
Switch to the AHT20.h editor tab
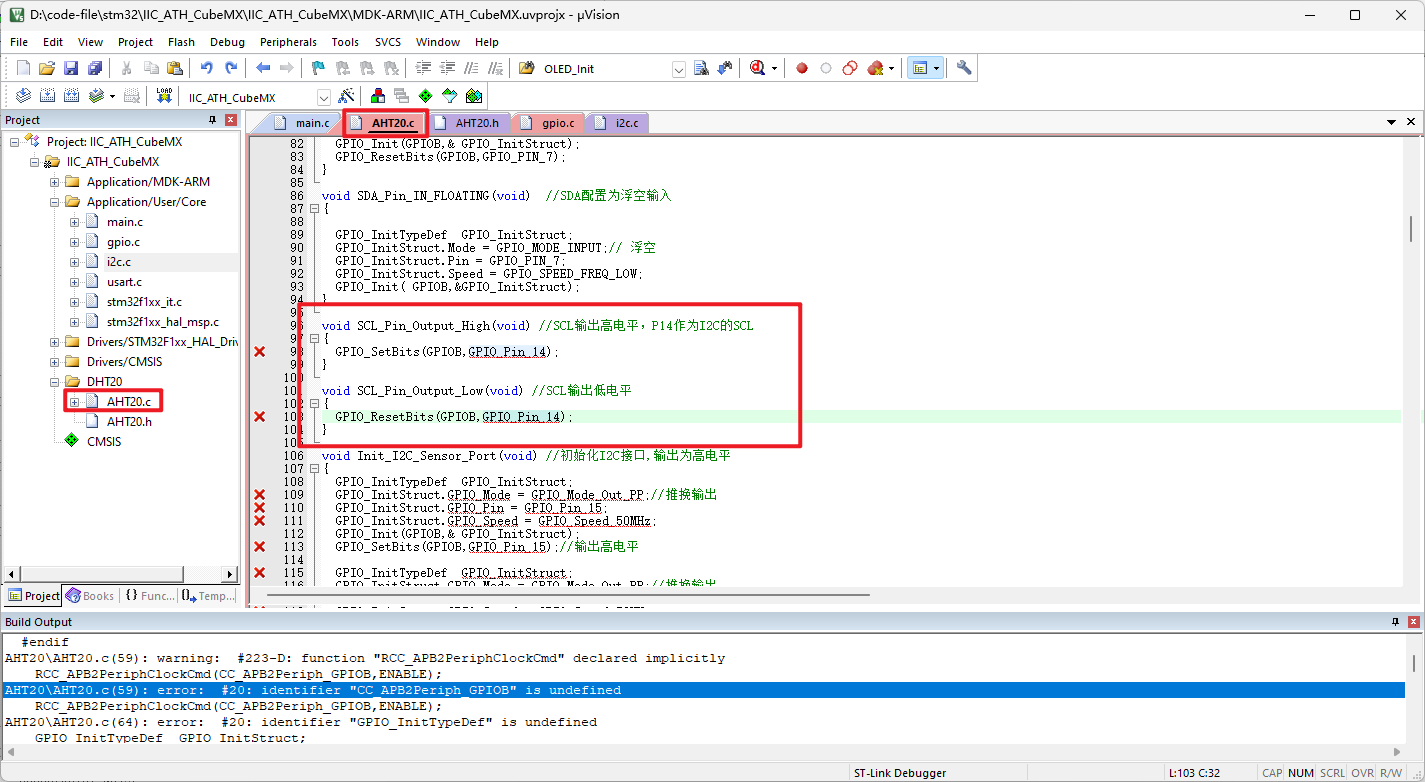468,123
